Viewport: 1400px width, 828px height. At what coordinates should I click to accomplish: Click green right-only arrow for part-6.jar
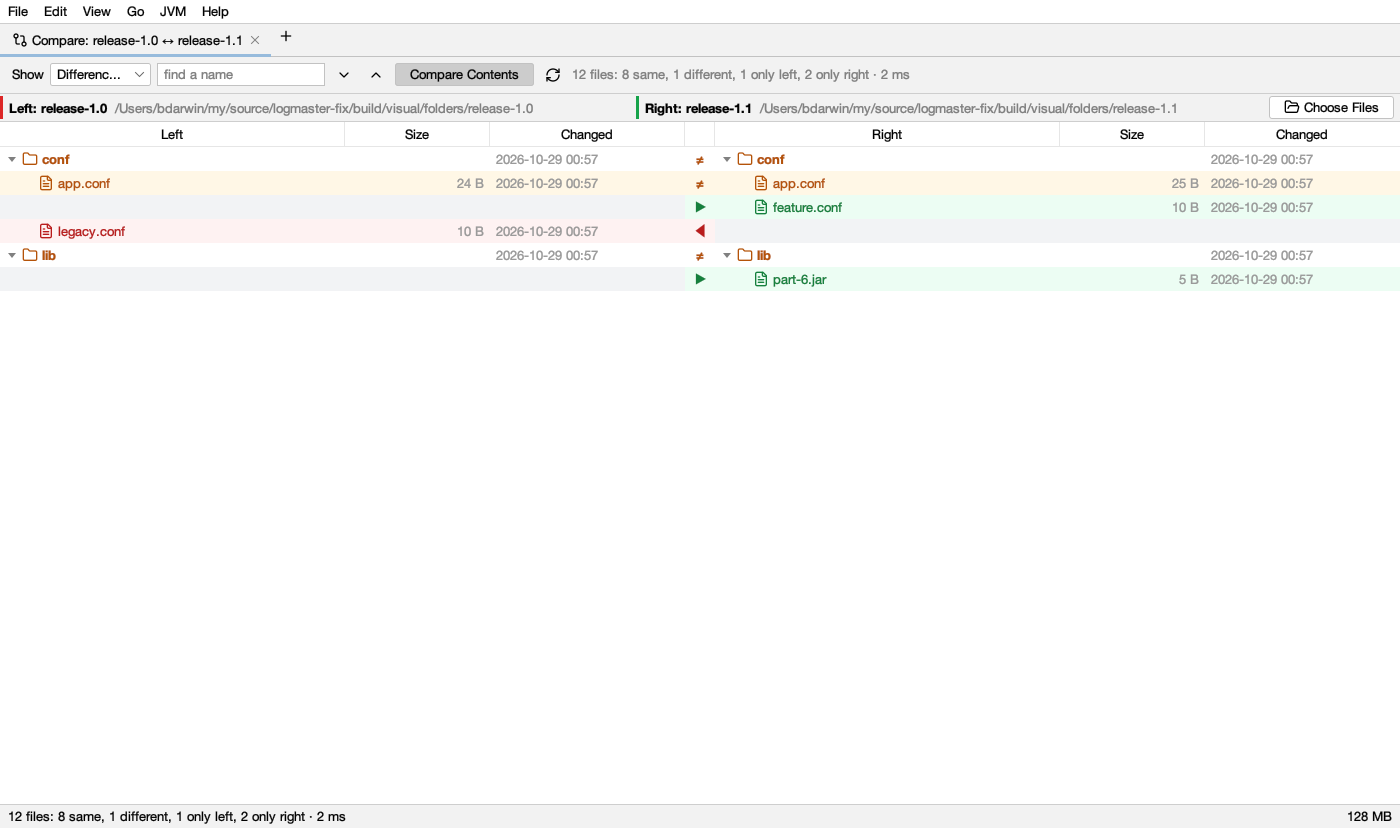coord(700,279)
